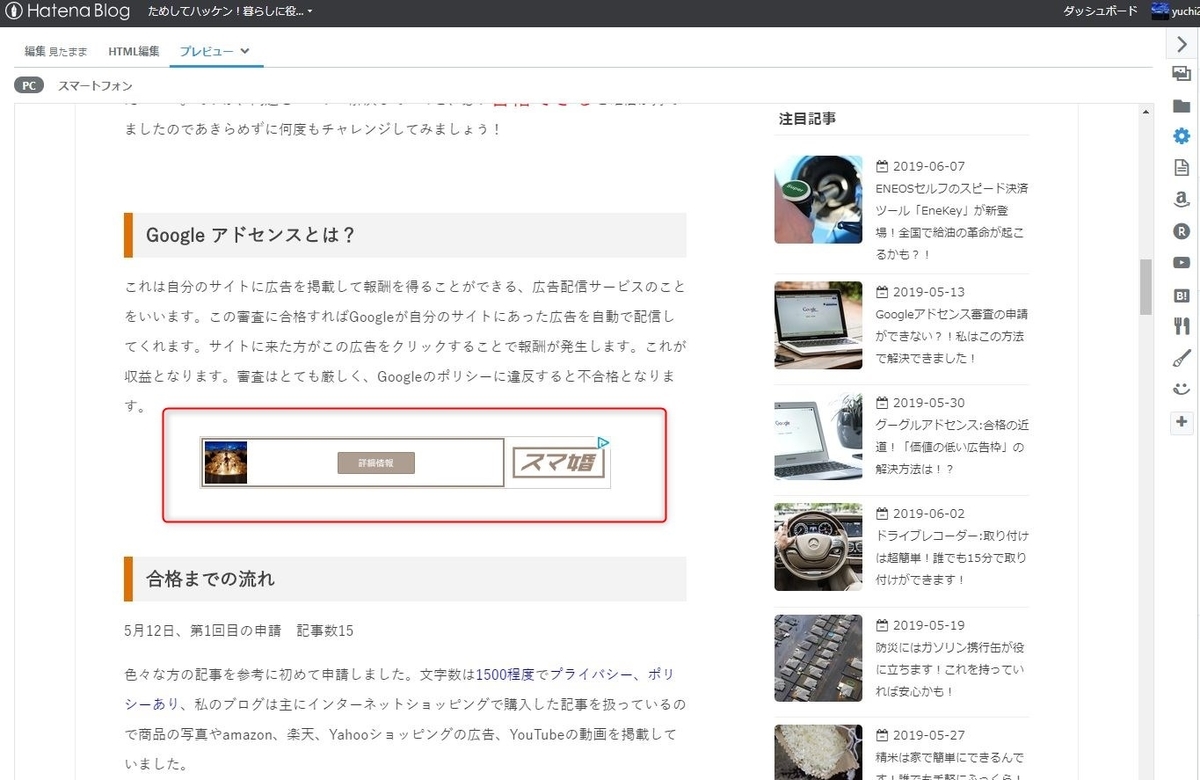Switch to the 編集 見たまま tab
Image resolution: width=1200 pixels, height=780 pixels.
tap(55, 51)
